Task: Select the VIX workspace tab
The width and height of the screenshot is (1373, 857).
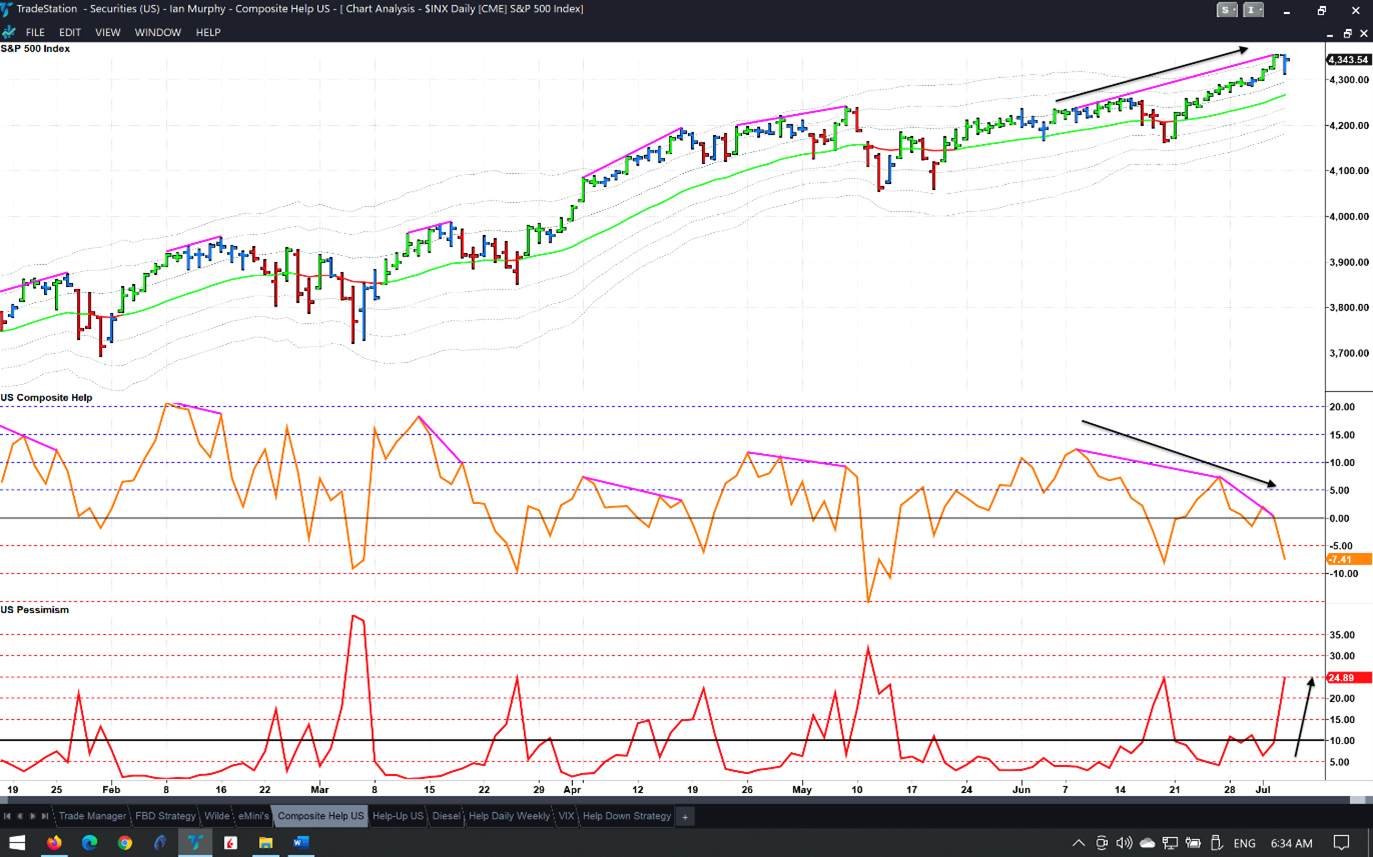Action: pos(566,817)
